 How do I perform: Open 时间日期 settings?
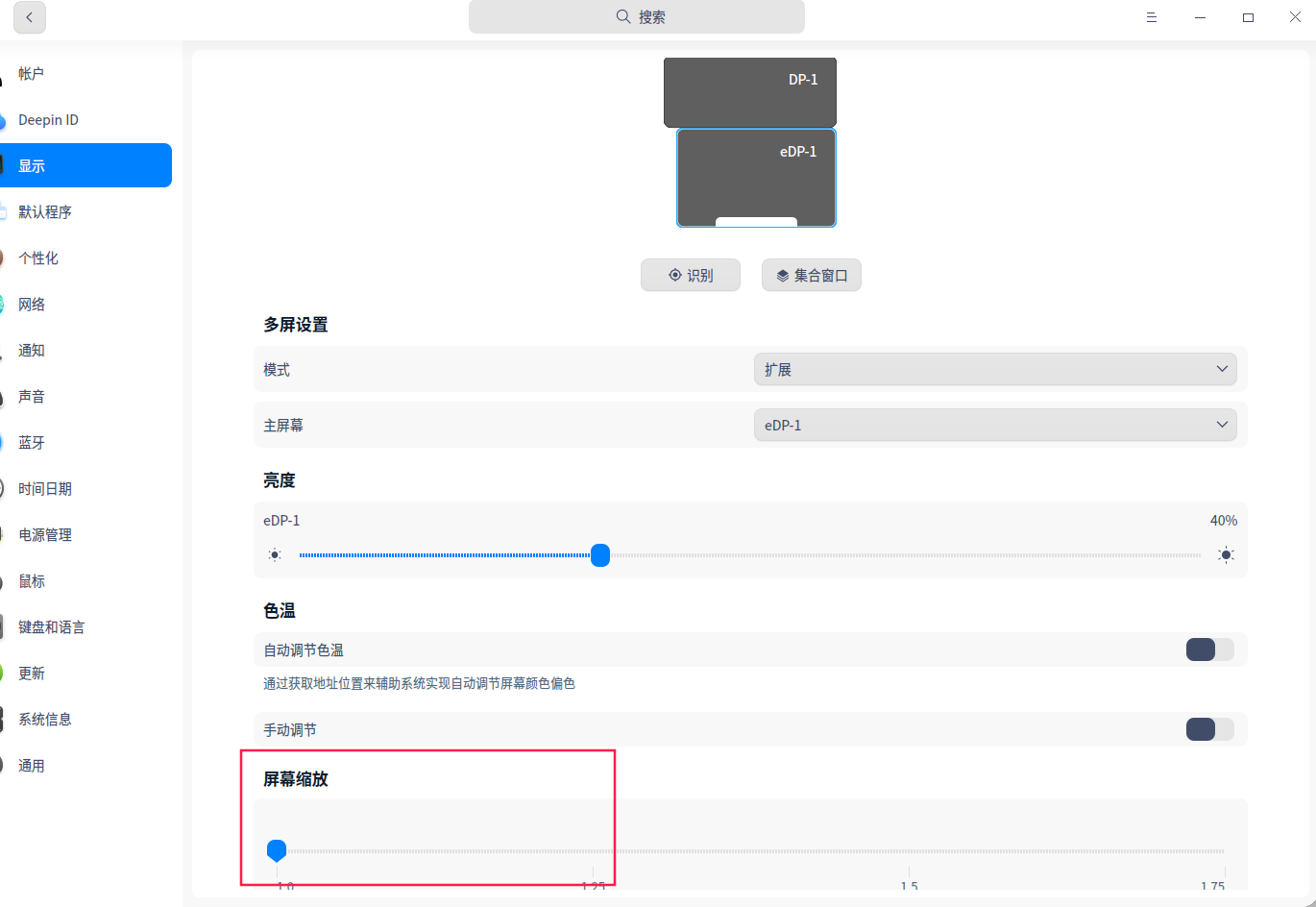tap(85, 489)
